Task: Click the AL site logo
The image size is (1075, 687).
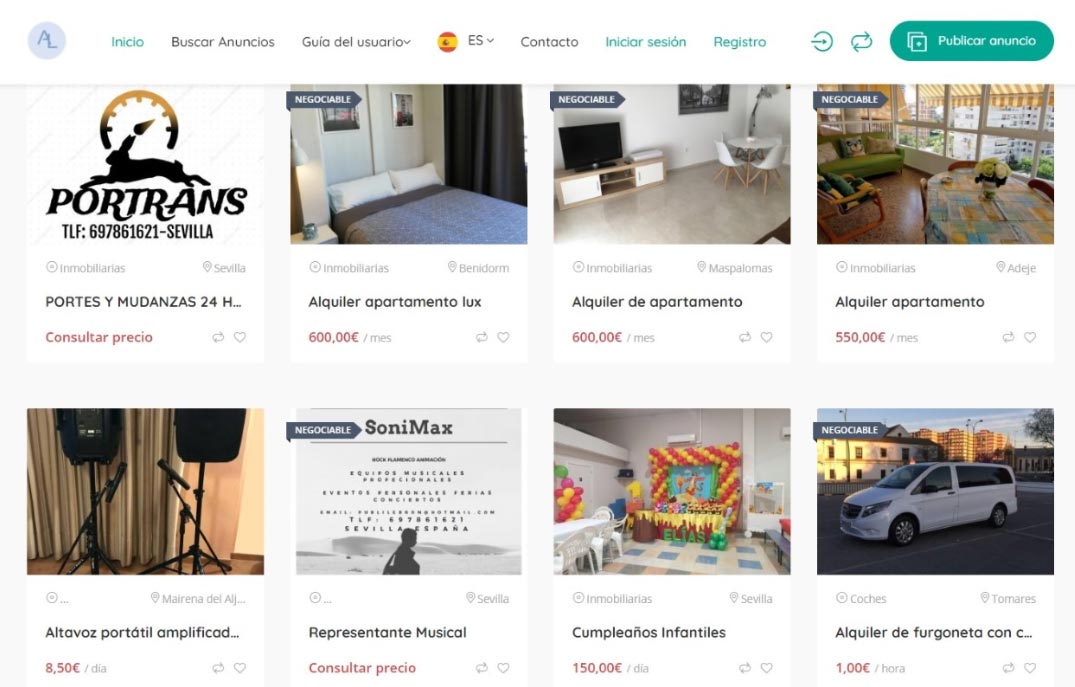Action: 47,40
